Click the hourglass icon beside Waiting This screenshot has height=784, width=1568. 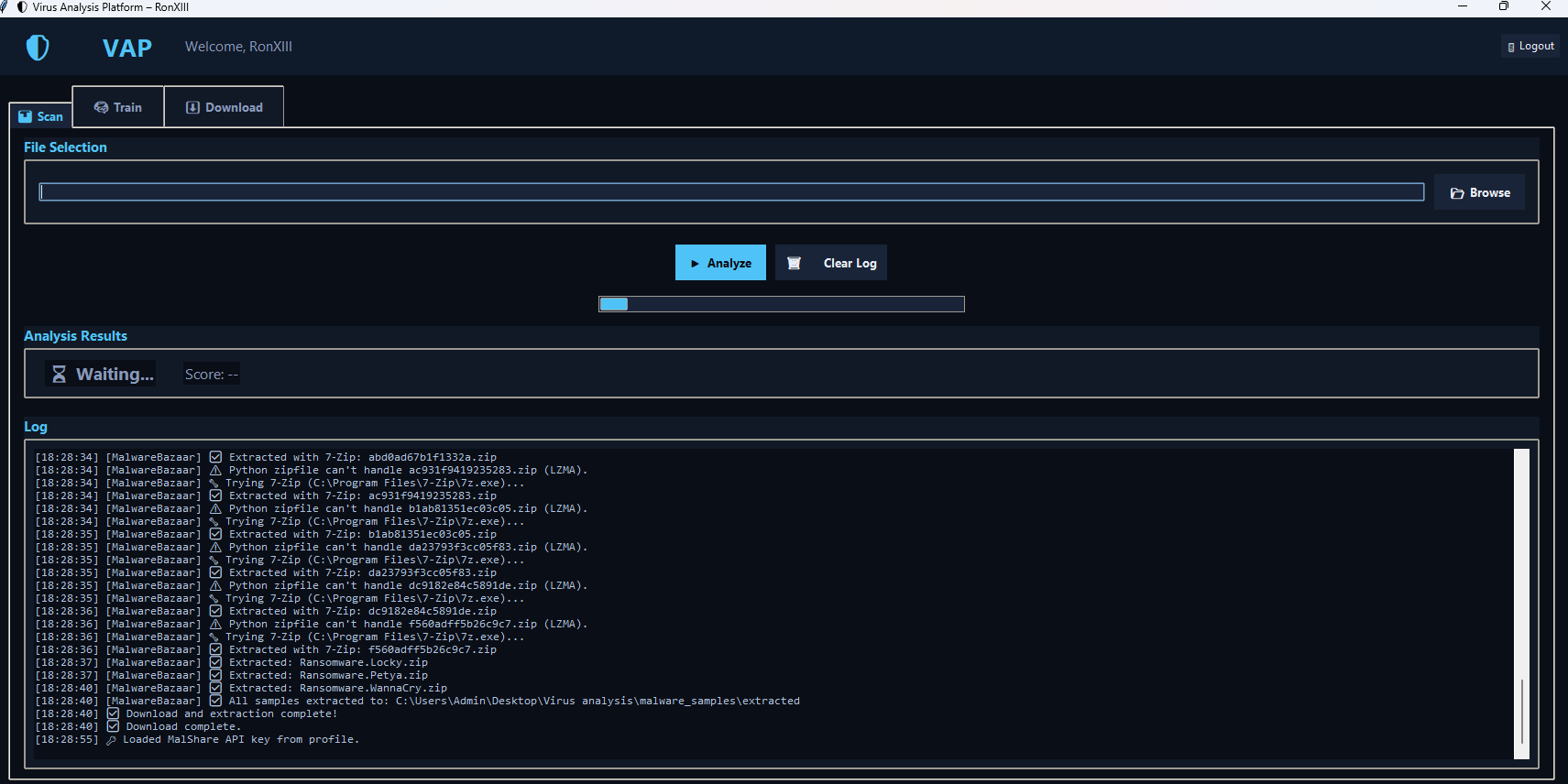tap(59, 374)
